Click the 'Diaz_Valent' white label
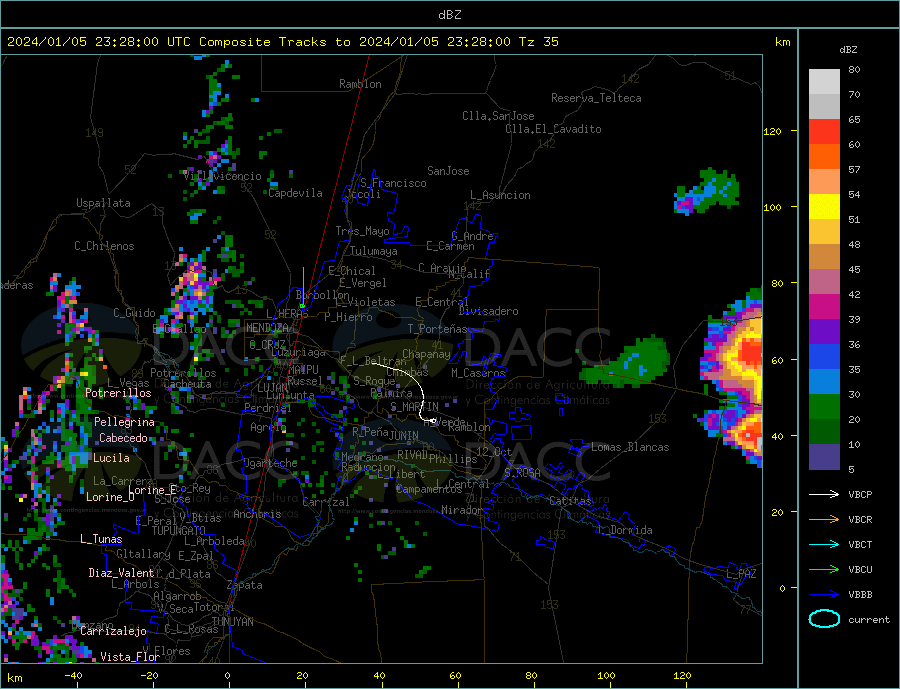The height and width of the screenshot is (689, 900). point(121,573)
